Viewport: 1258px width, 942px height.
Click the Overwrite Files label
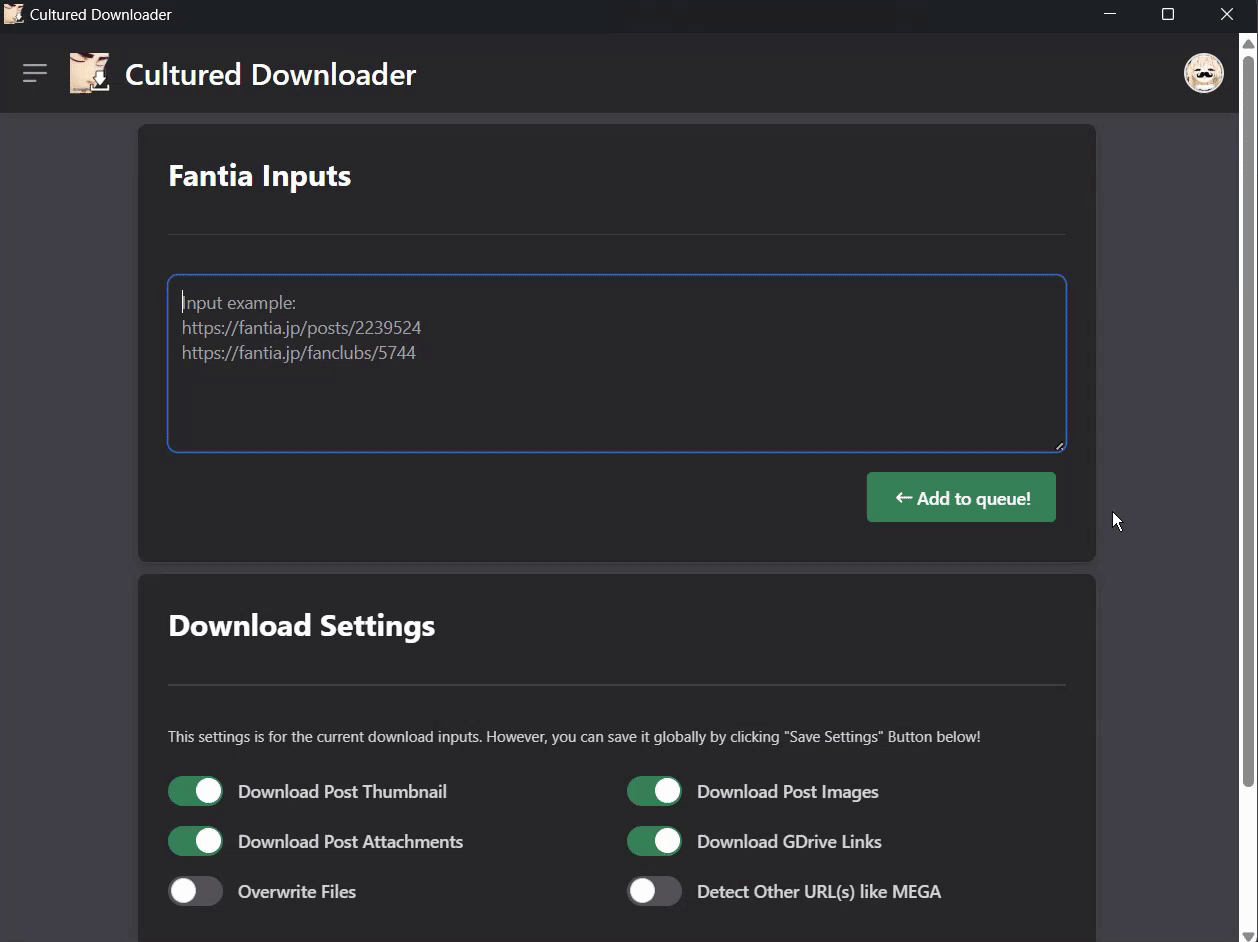pyautogui.click(x=297, y=892)
